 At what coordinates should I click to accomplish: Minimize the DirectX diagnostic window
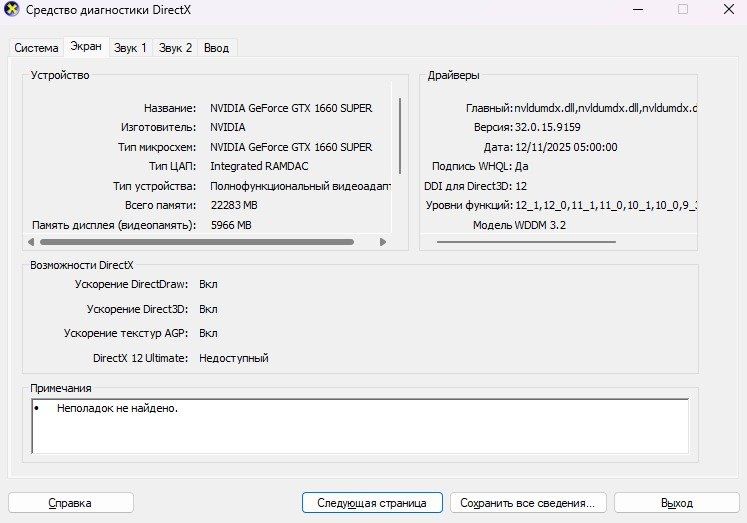pos(638,9)
